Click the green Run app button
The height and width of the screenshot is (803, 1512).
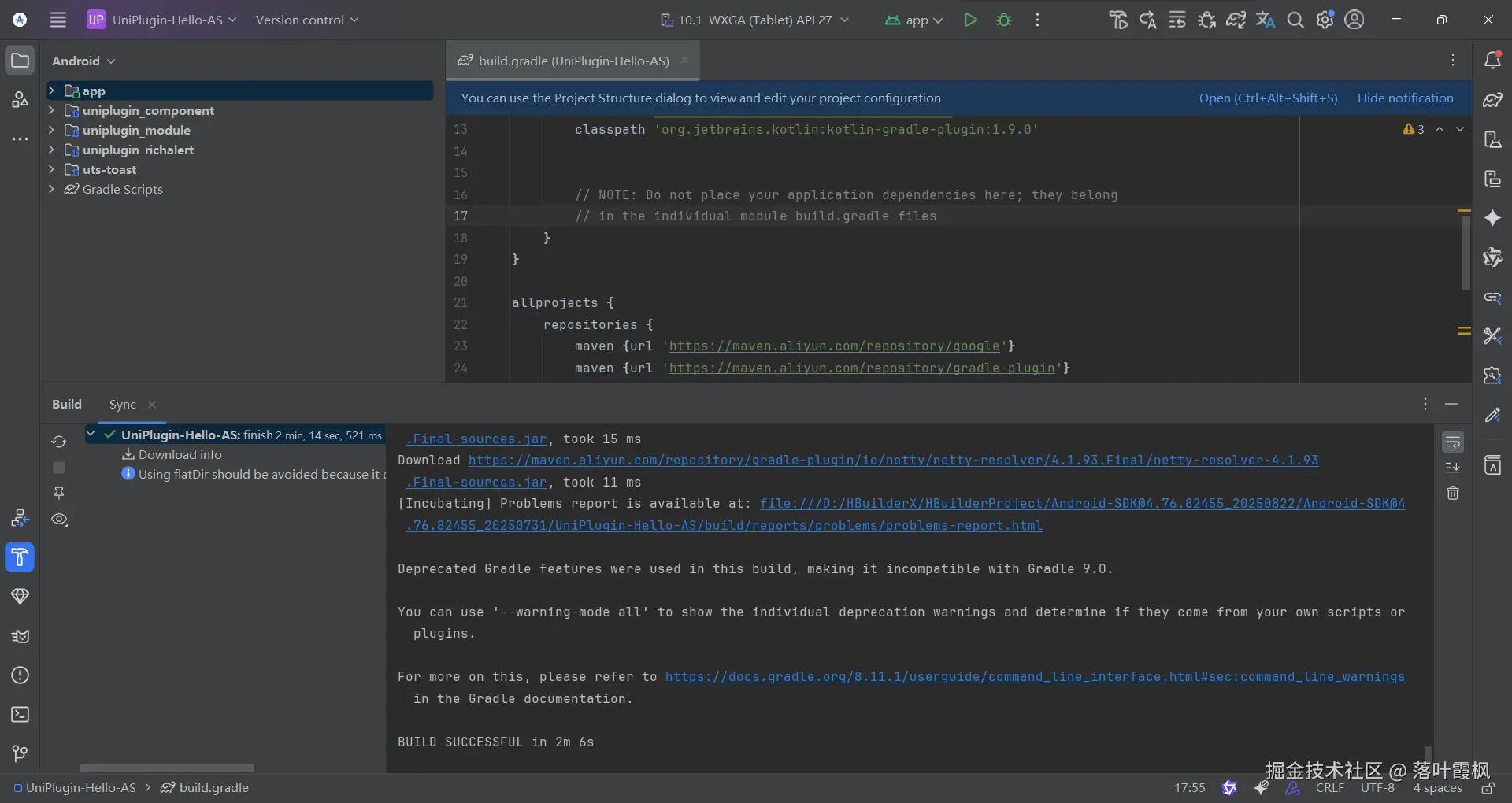click(970, 20)
